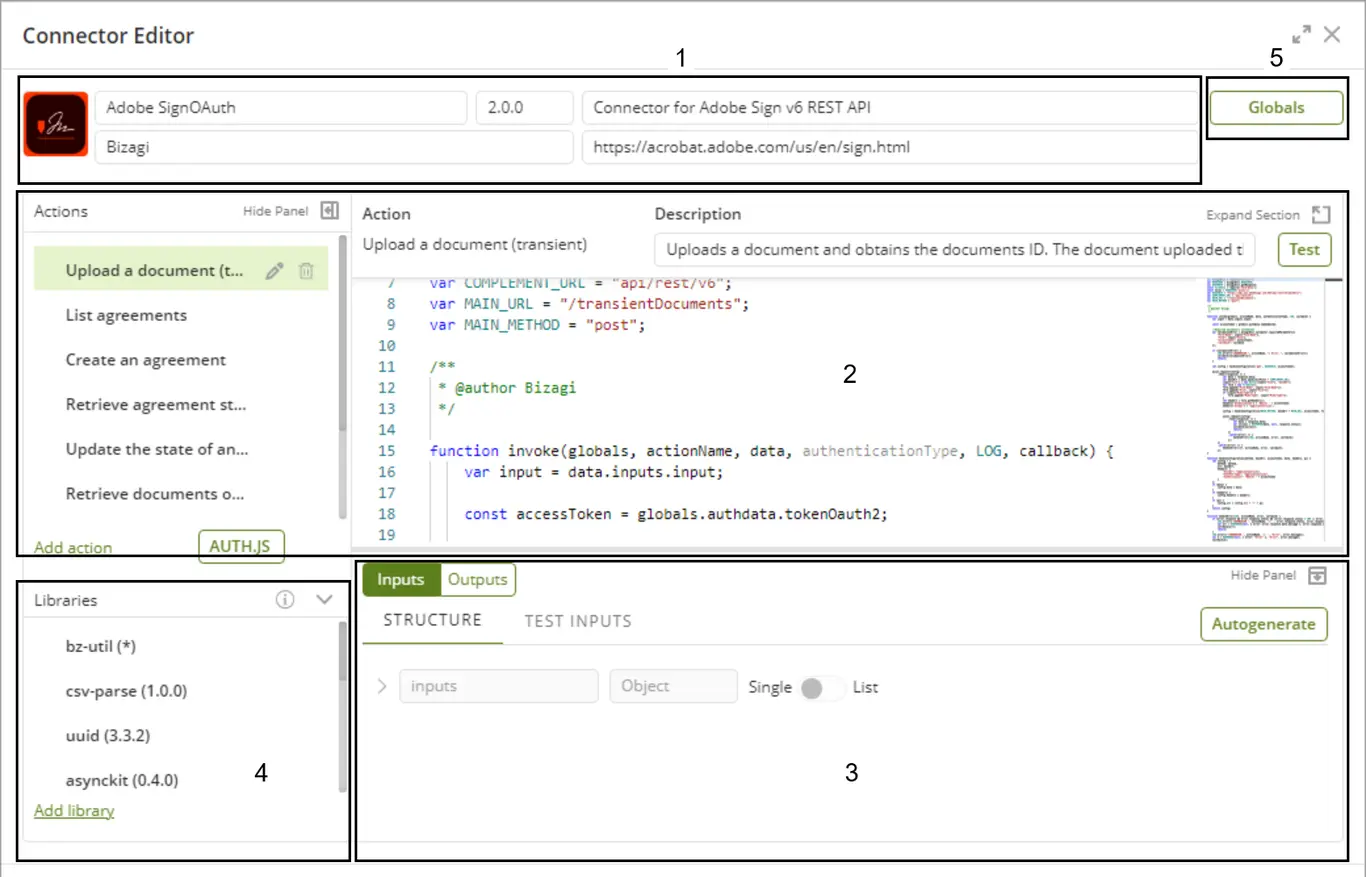1366x877 pixels.
Task: Edit the Upload a document action (pencil icon)
Action: pos(275,270)
